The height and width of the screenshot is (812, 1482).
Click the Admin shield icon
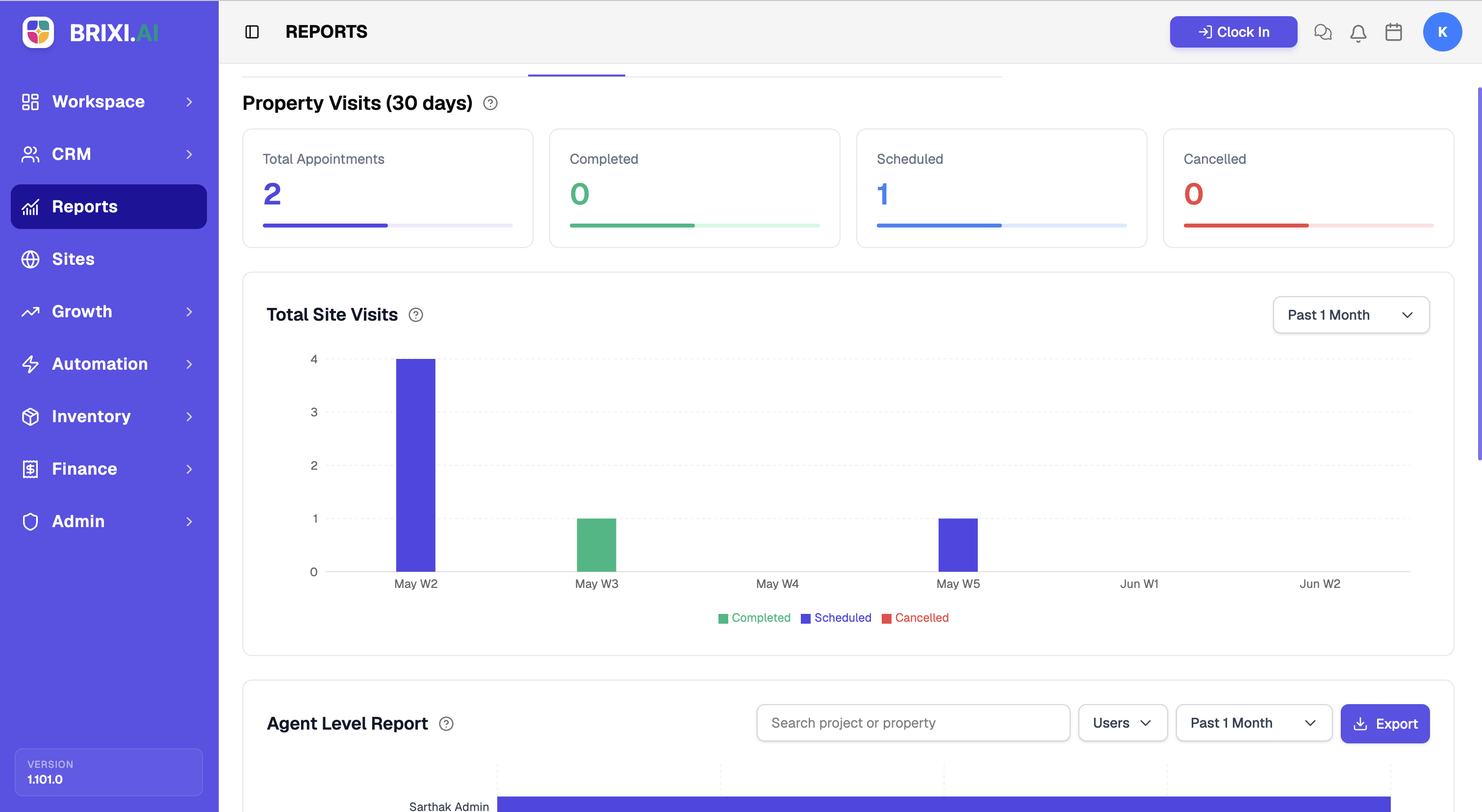pos(30,521)
